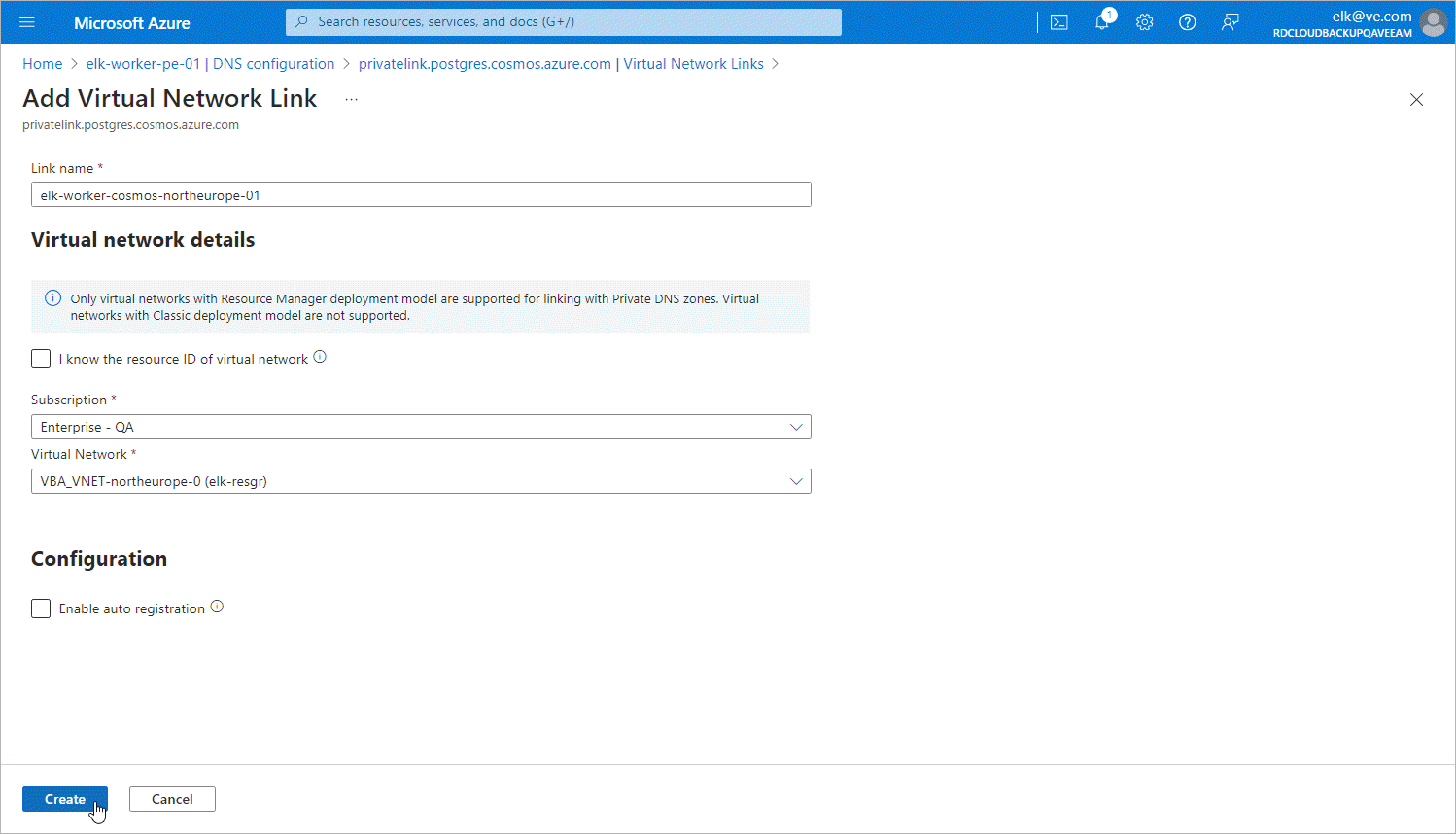Image resolution: width=1456 pixels, height=834 pixels.
Task: Open the feedback icon
Action: pyautogui.click(x=1231, y=22)
